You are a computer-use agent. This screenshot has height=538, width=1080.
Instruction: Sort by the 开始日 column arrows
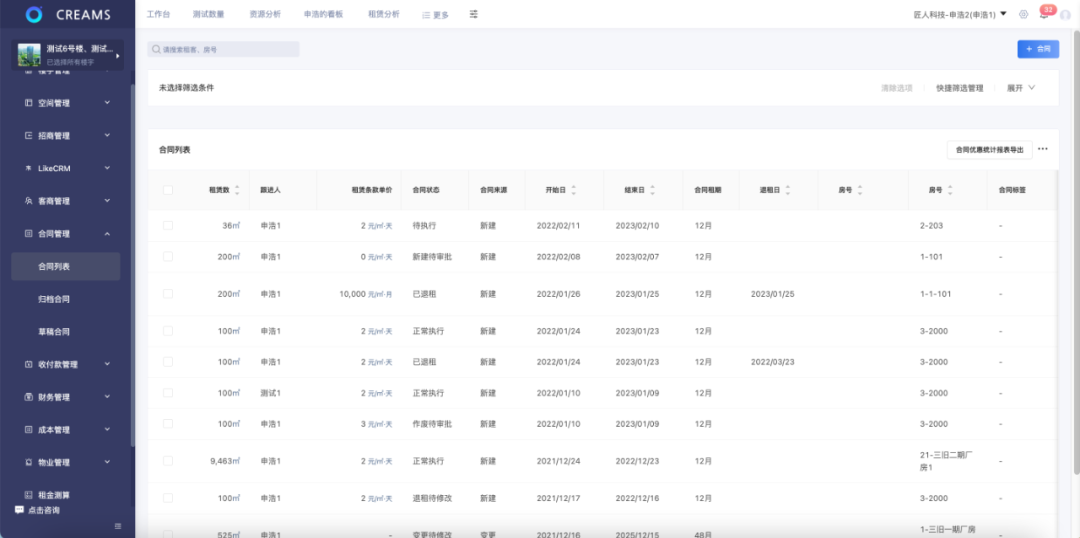click(x=574, y=189)
